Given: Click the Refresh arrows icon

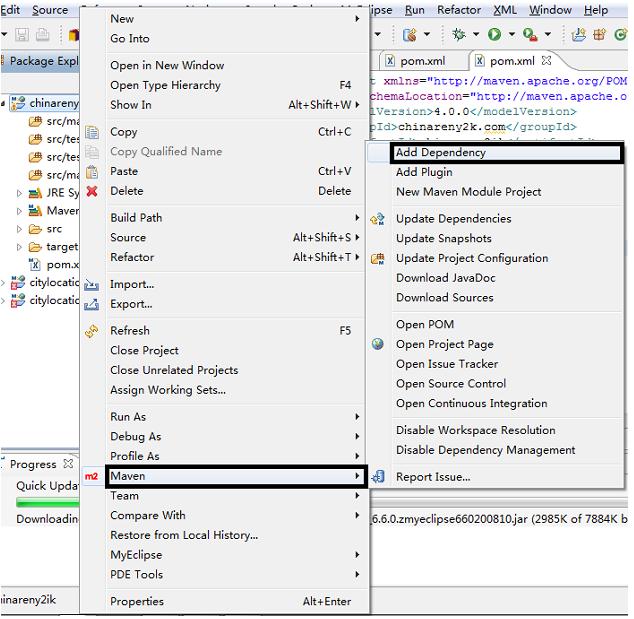Looking at the screenshot, I should coord(92,331).
